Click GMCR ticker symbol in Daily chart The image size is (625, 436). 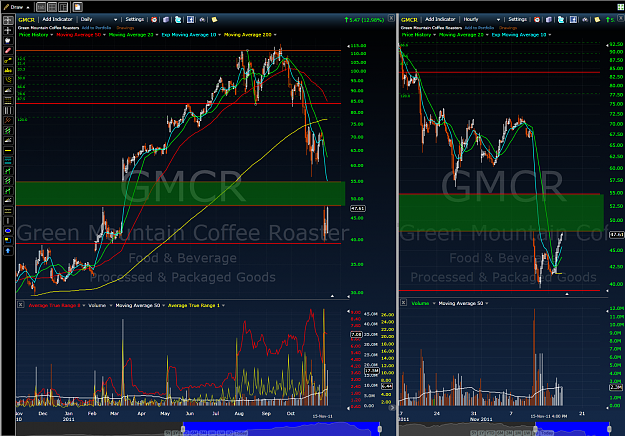pyautogui.click(x=27, y=20)
